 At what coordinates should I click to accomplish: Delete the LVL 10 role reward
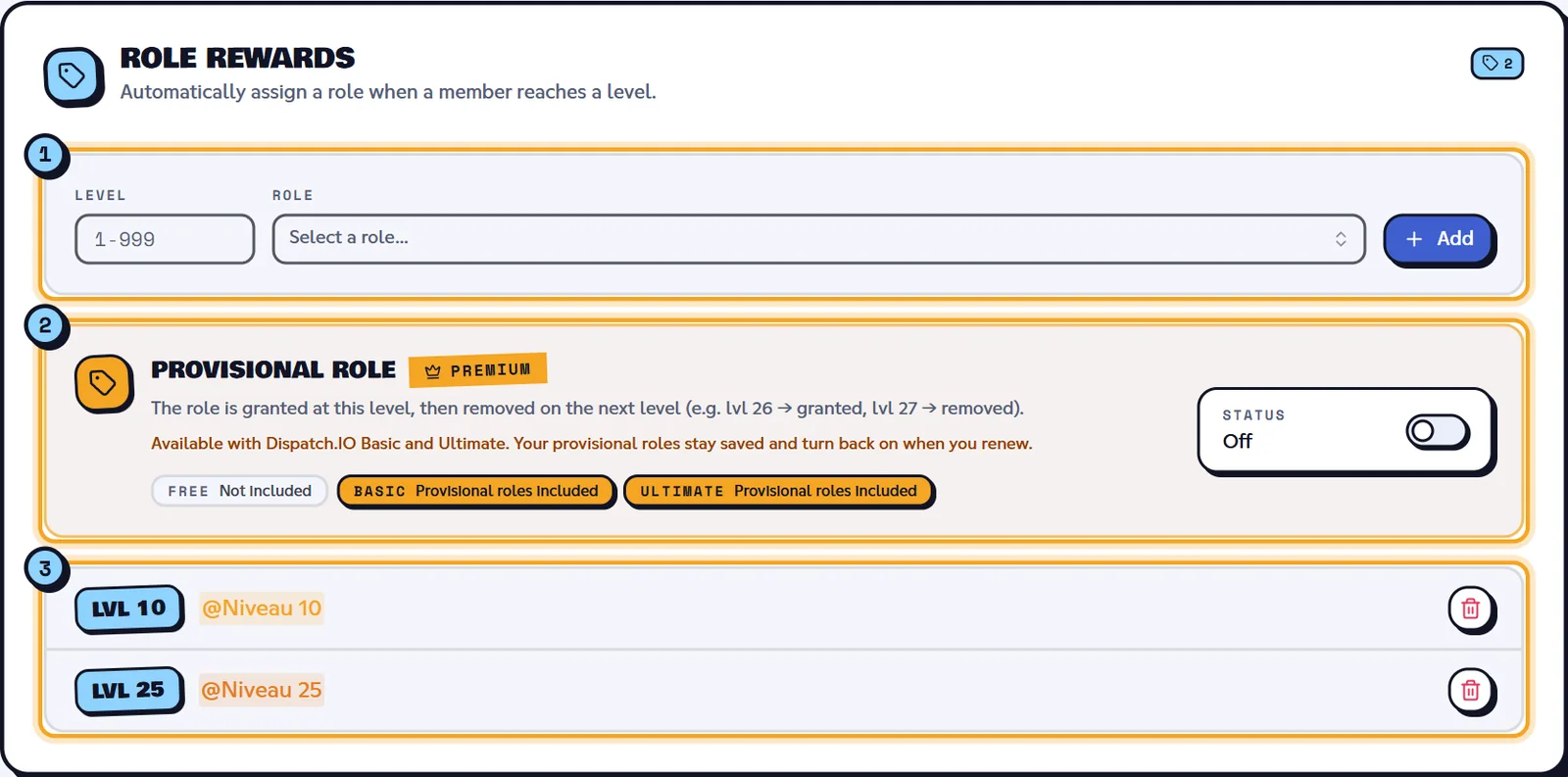(1470, 608)
